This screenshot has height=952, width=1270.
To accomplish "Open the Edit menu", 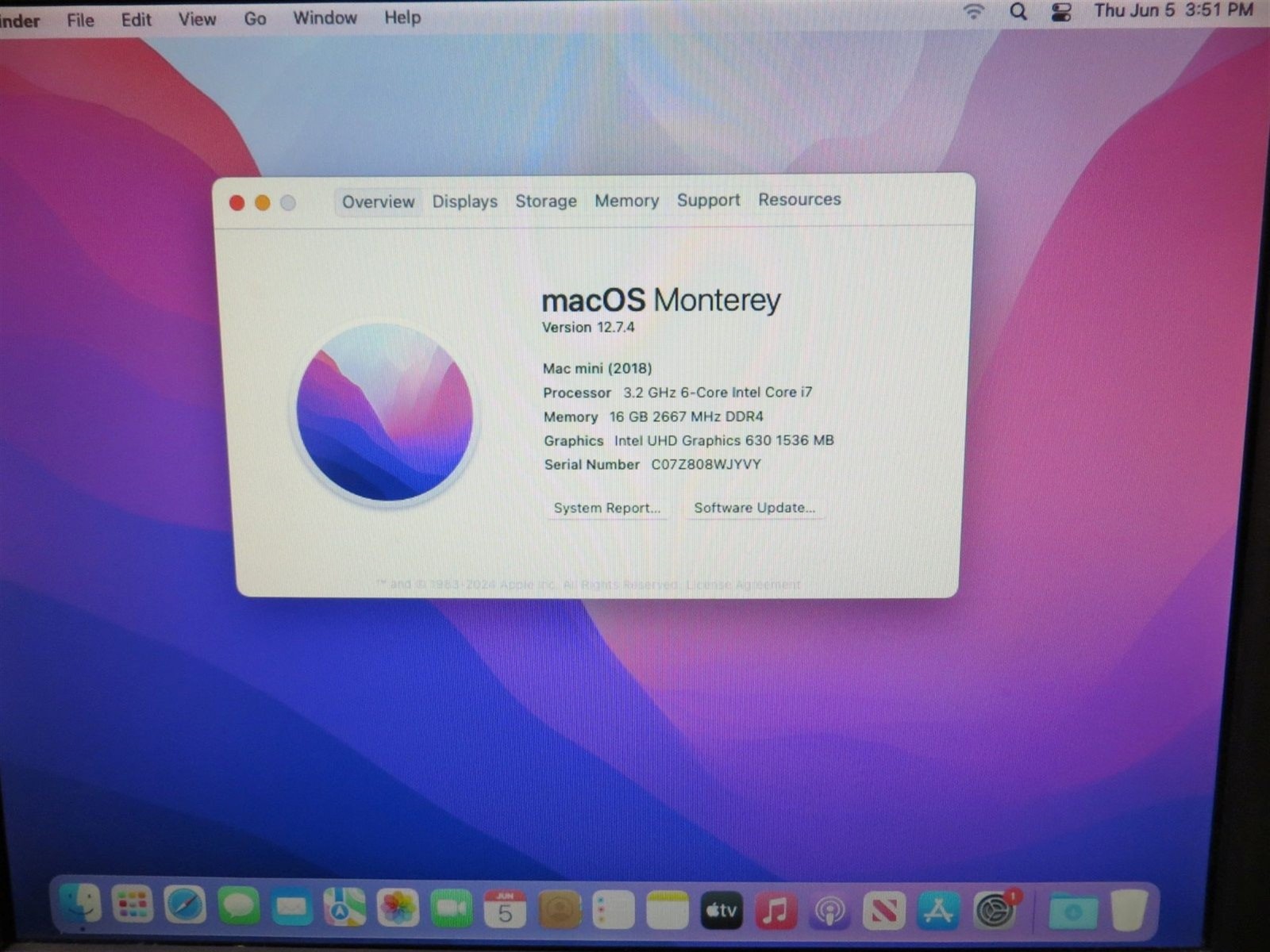I will click(136, 20).
